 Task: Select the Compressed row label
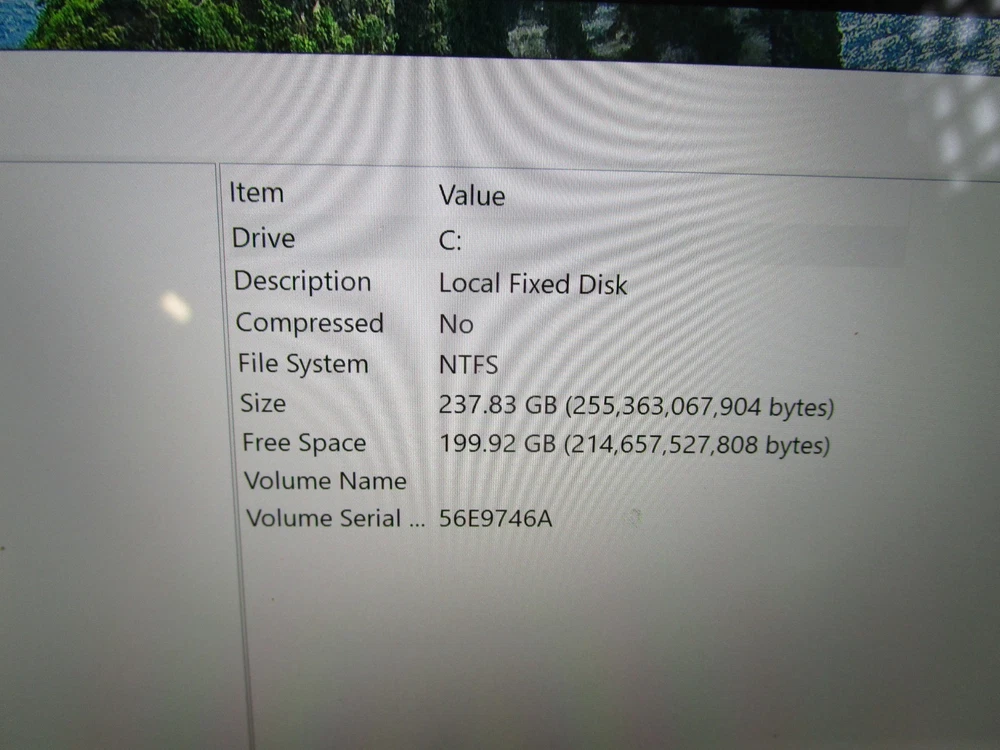(309, 323)
